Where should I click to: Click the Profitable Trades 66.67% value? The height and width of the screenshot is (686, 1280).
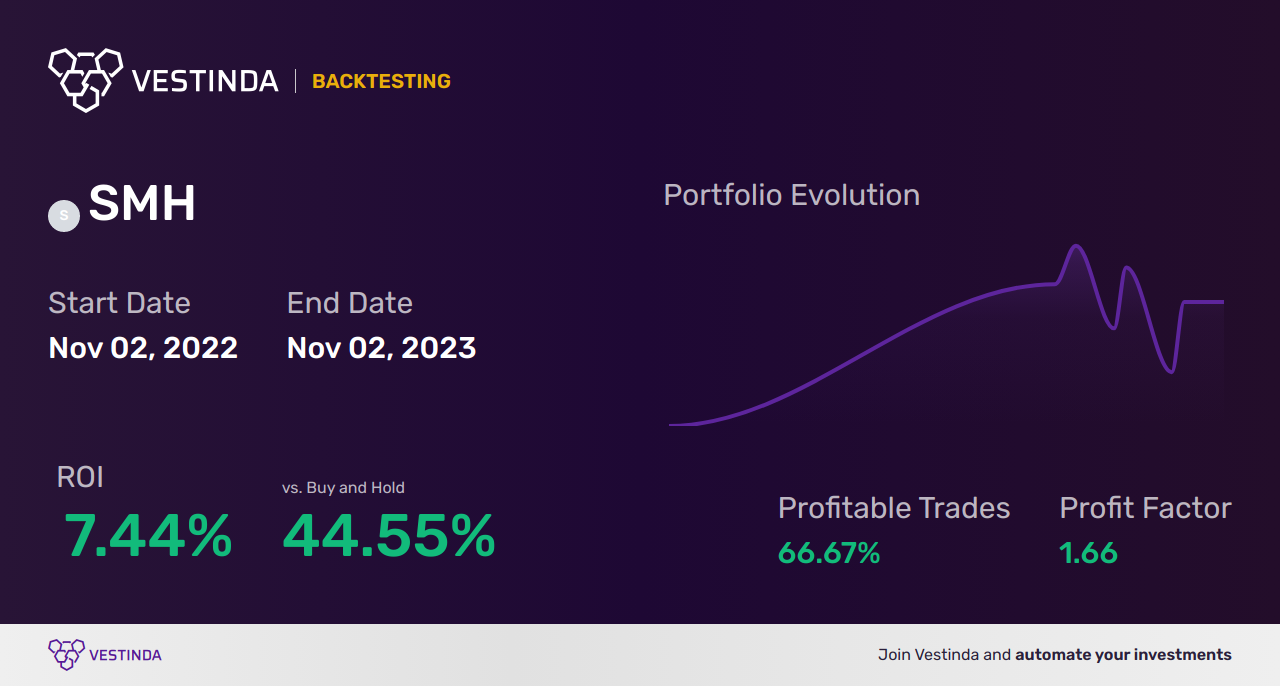pyautogui.click(x=829, y=553)
